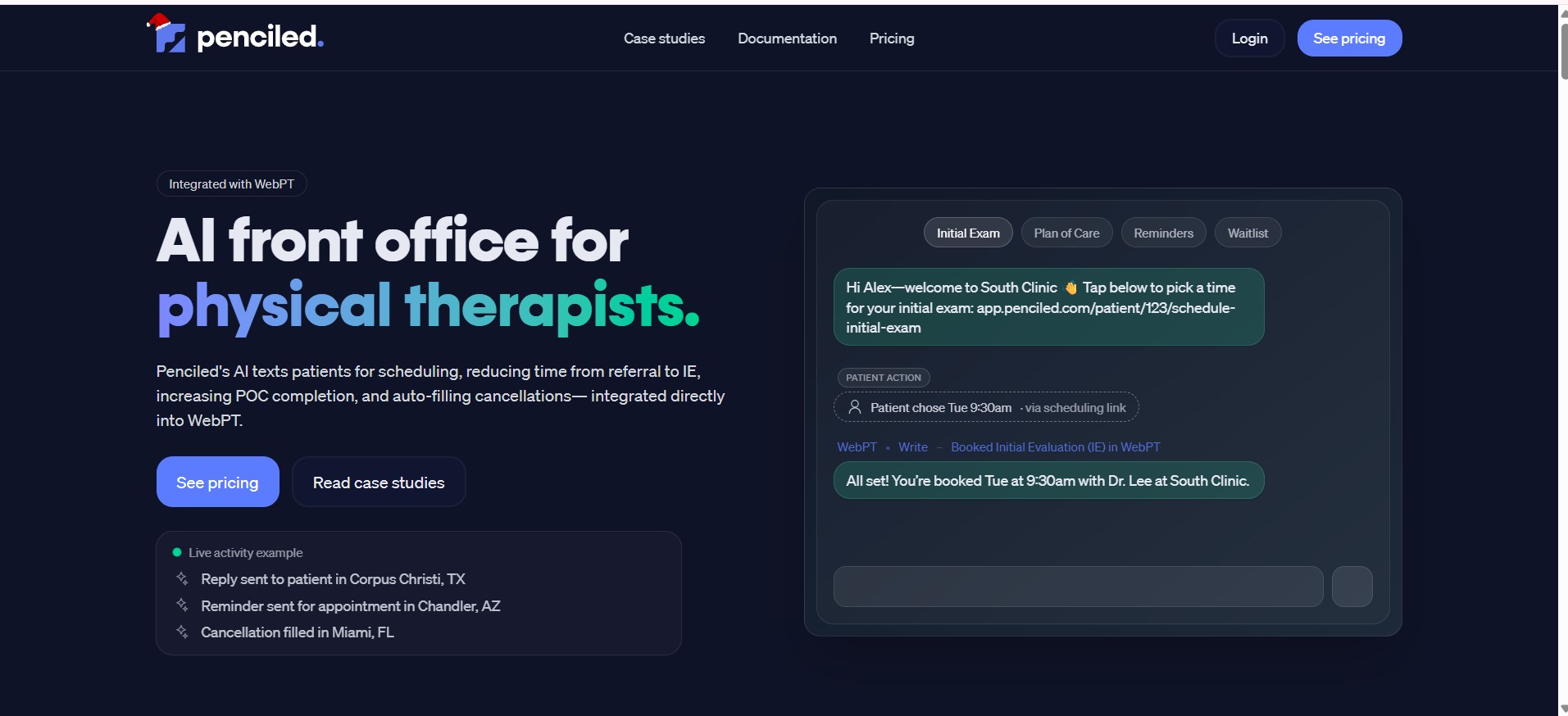Click the 'Write' label in chat log
Screen dimensions: 1568x716
click(x=913, y=446)
